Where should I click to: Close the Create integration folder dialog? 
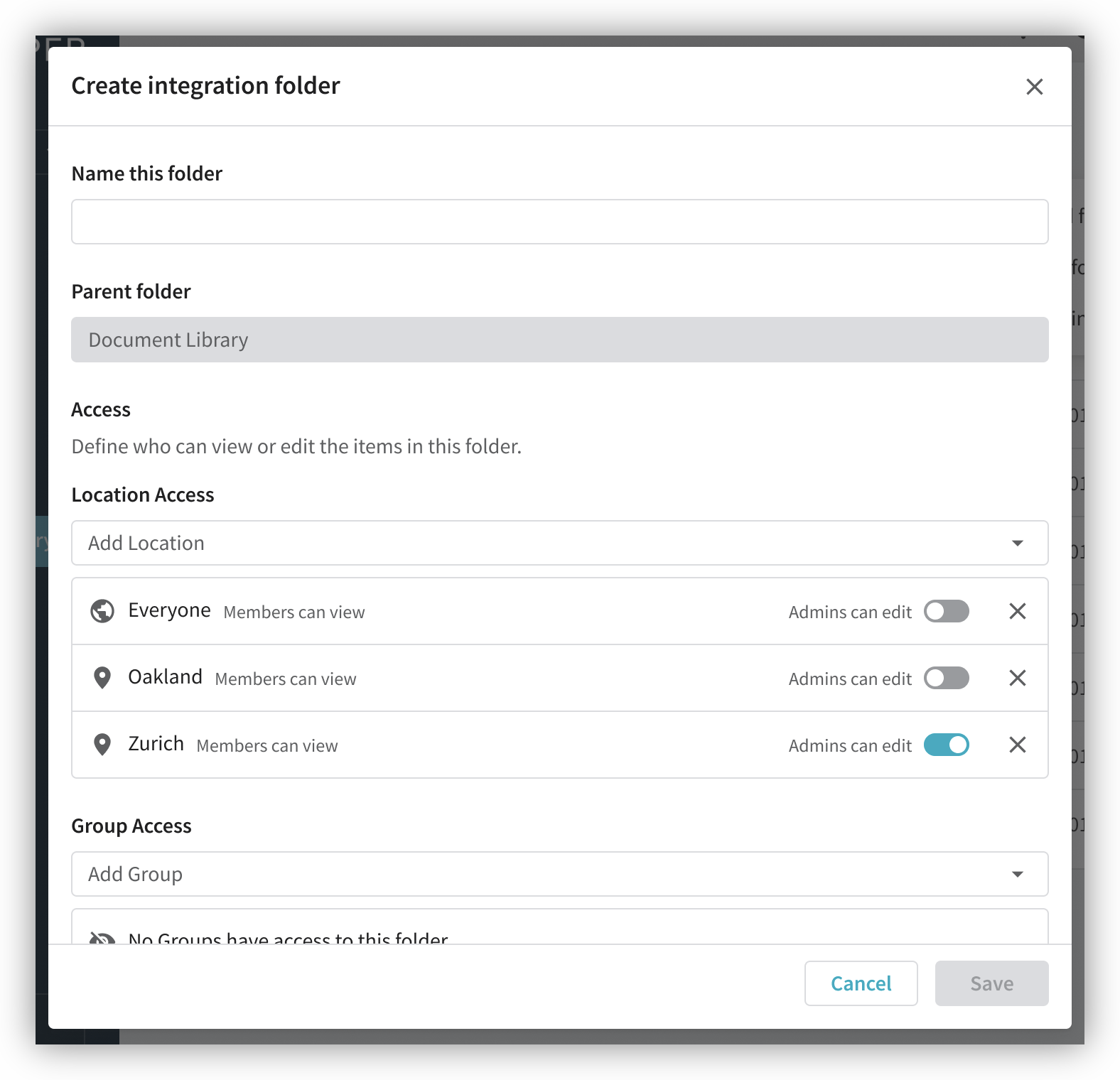1034,87
